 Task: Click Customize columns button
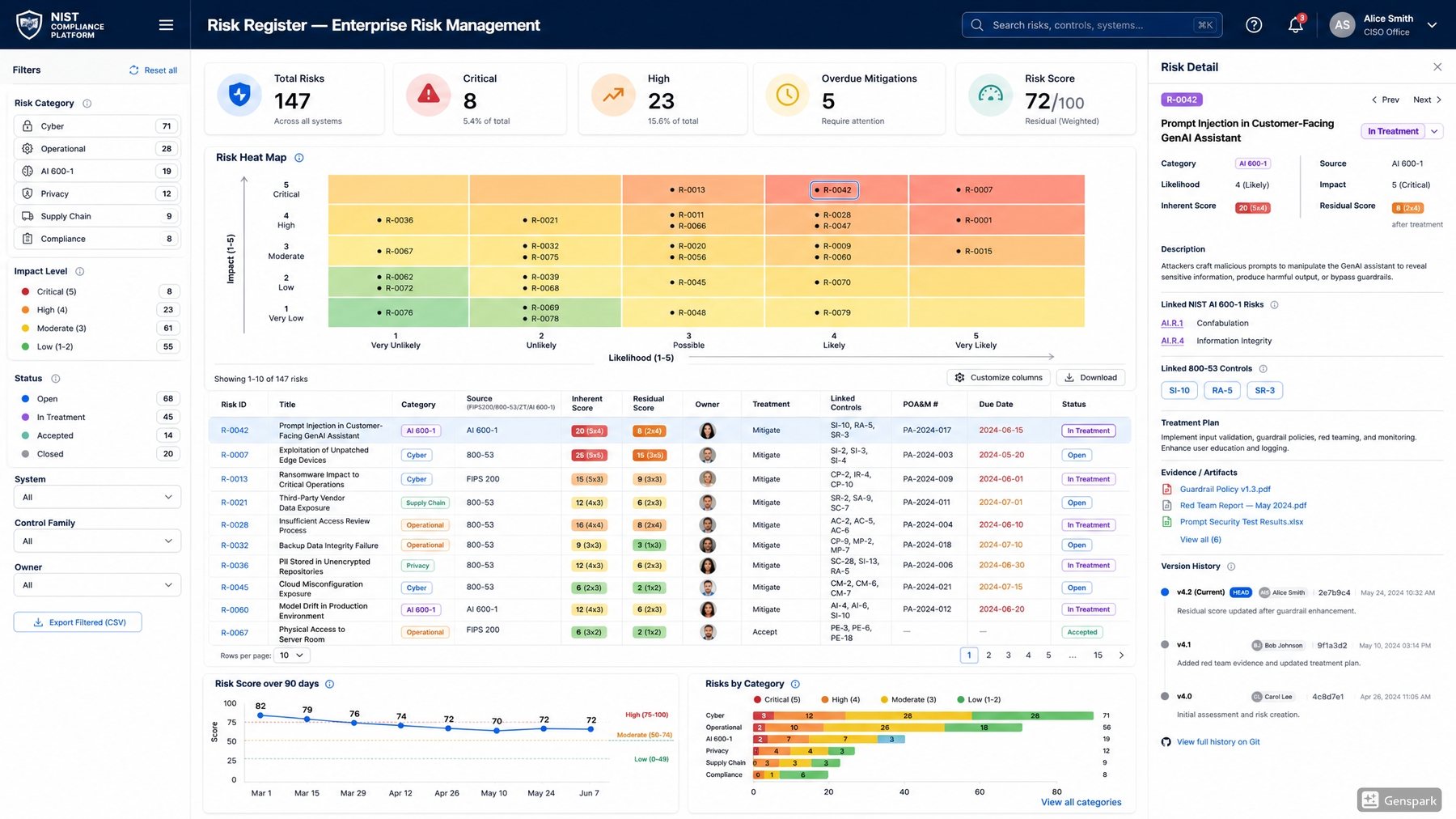pos(998,378)
